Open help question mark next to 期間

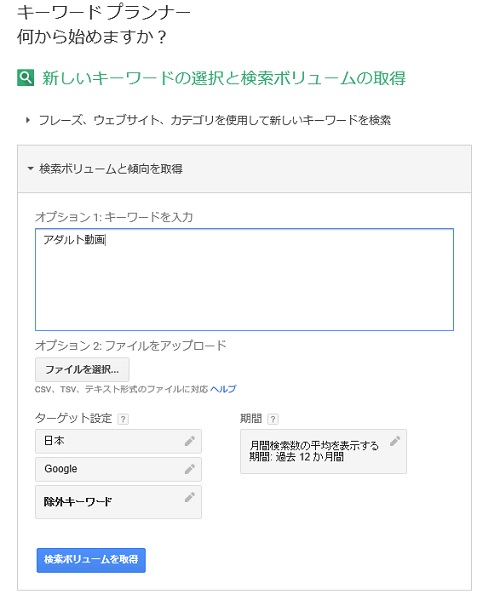(x=273, y=419)
